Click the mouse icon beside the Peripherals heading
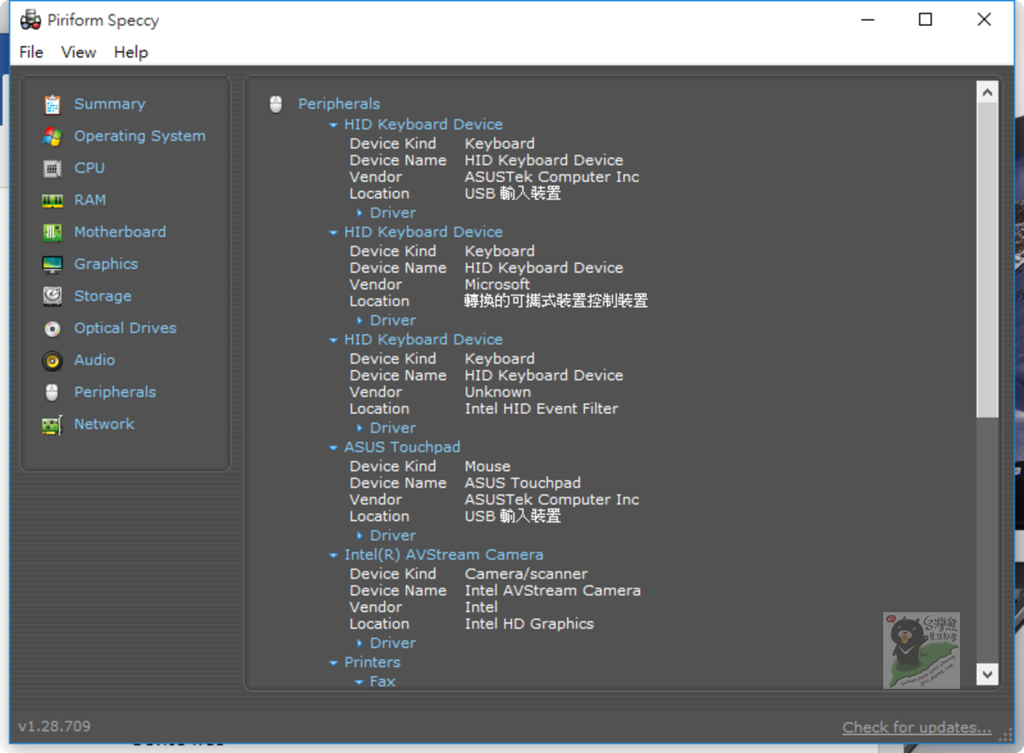 click(x=276, y=104)
